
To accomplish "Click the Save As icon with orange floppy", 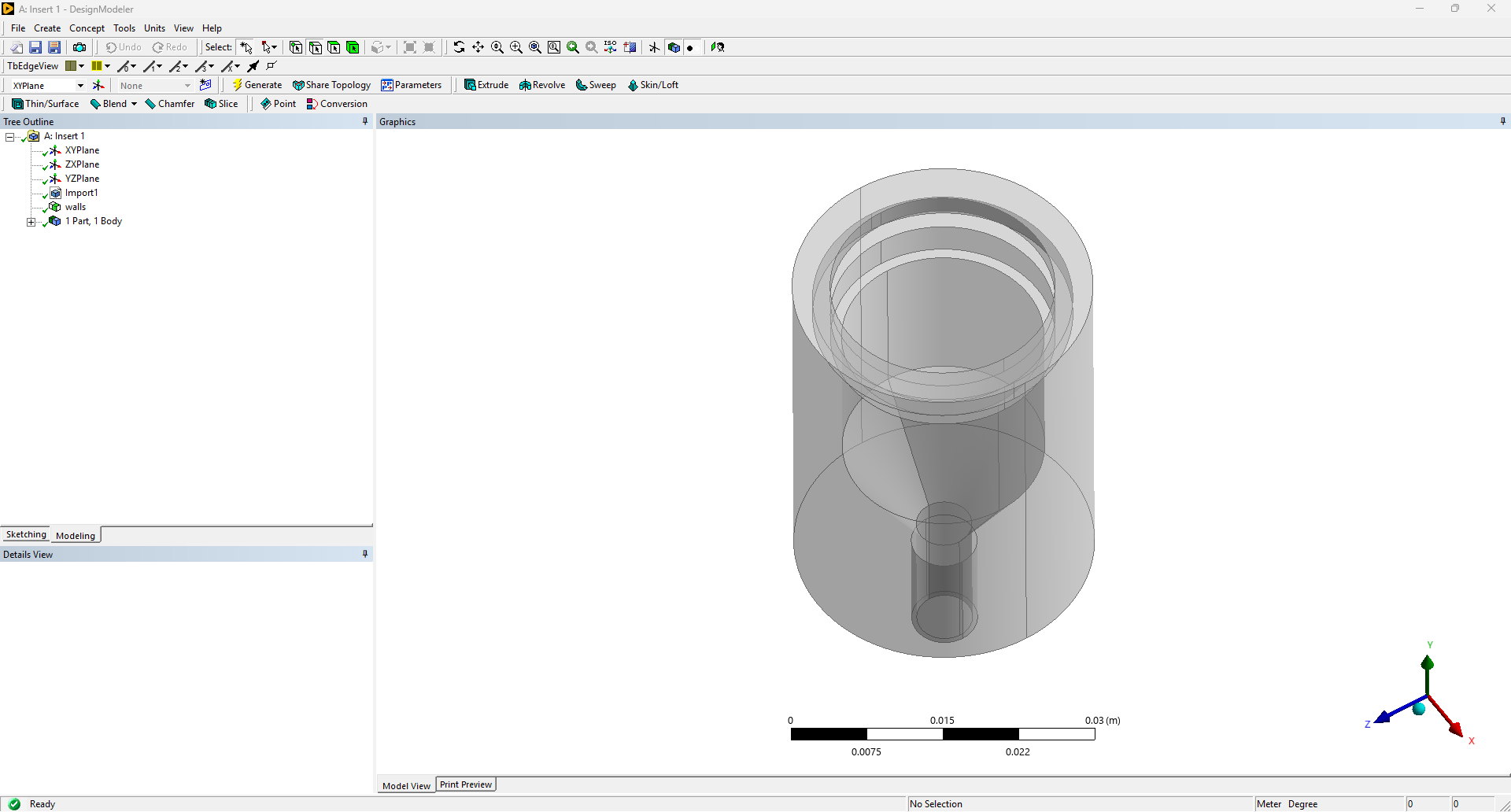I will click(54, 47).
